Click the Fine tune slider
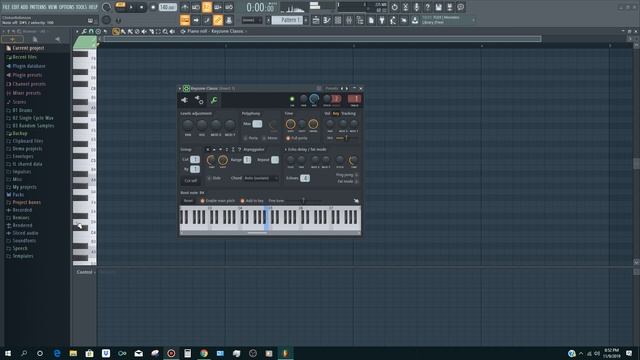The width and height of the screenshot is (640, 360). point(302,200)
